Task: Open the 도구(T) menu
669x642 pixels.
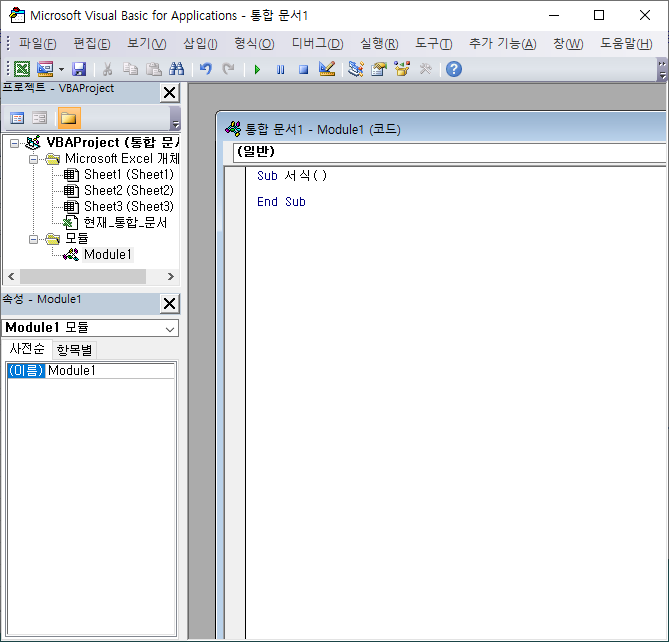Action: click(x=433, y=44)
